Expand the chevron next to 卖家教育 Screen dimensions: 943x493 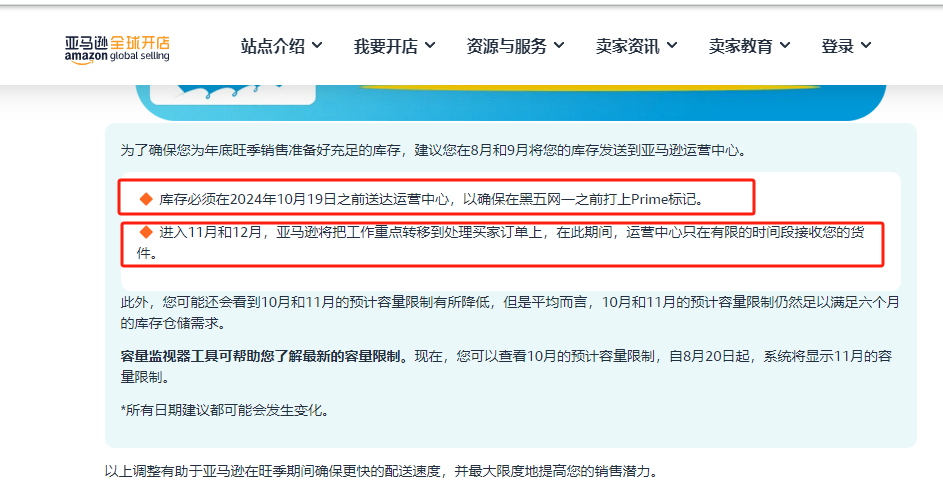point(785,45)
